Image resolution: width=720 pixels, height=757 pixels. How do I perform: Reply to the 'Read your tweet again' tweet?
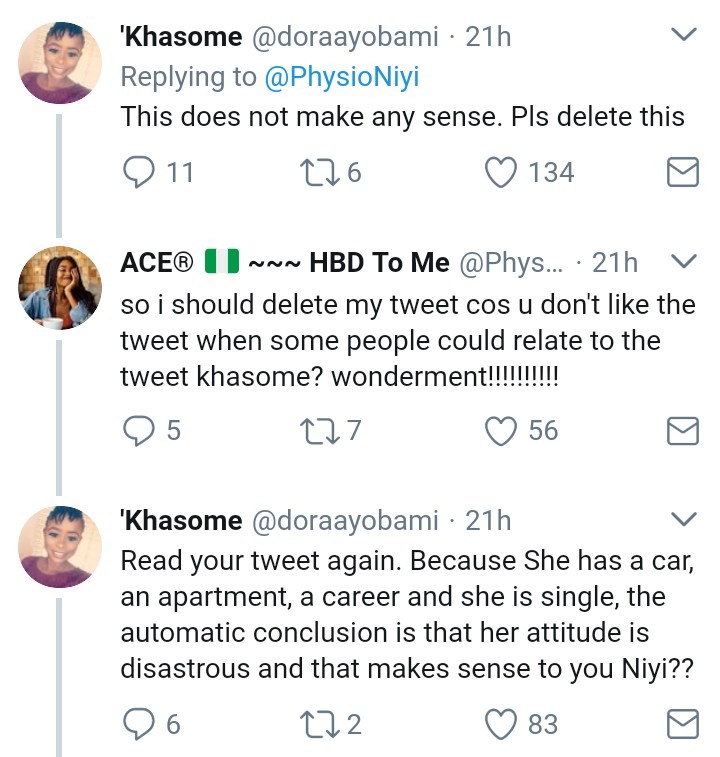[x=136, y=723]
